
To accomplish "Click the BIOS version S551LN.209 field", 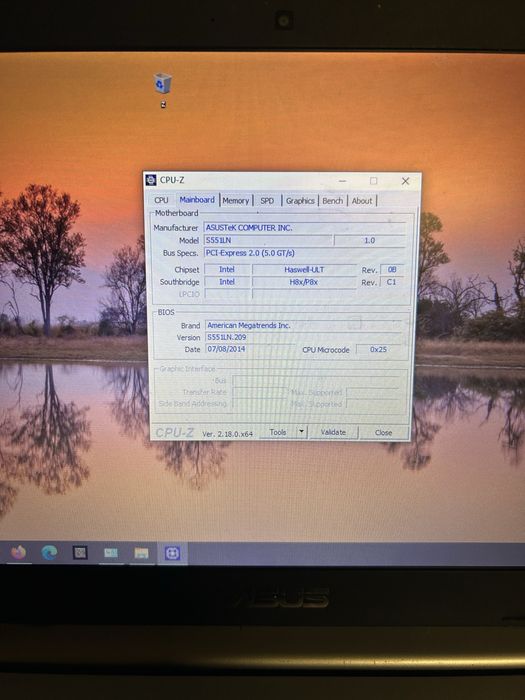I will pyautogui.click(x=303, y=337).
